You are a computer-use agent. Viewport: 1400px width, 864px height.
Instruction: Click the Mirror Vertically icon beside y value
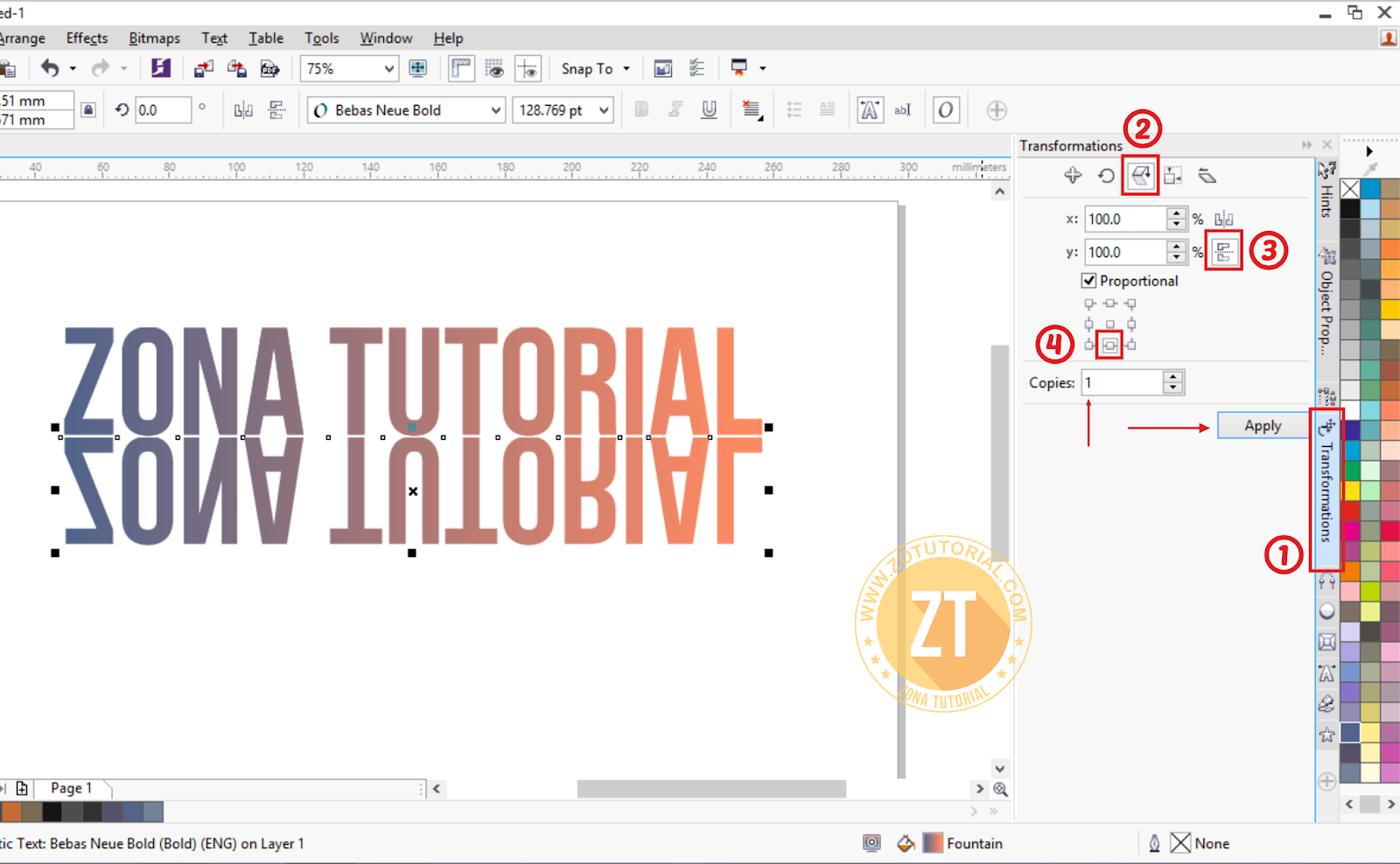click(1224, 252)
